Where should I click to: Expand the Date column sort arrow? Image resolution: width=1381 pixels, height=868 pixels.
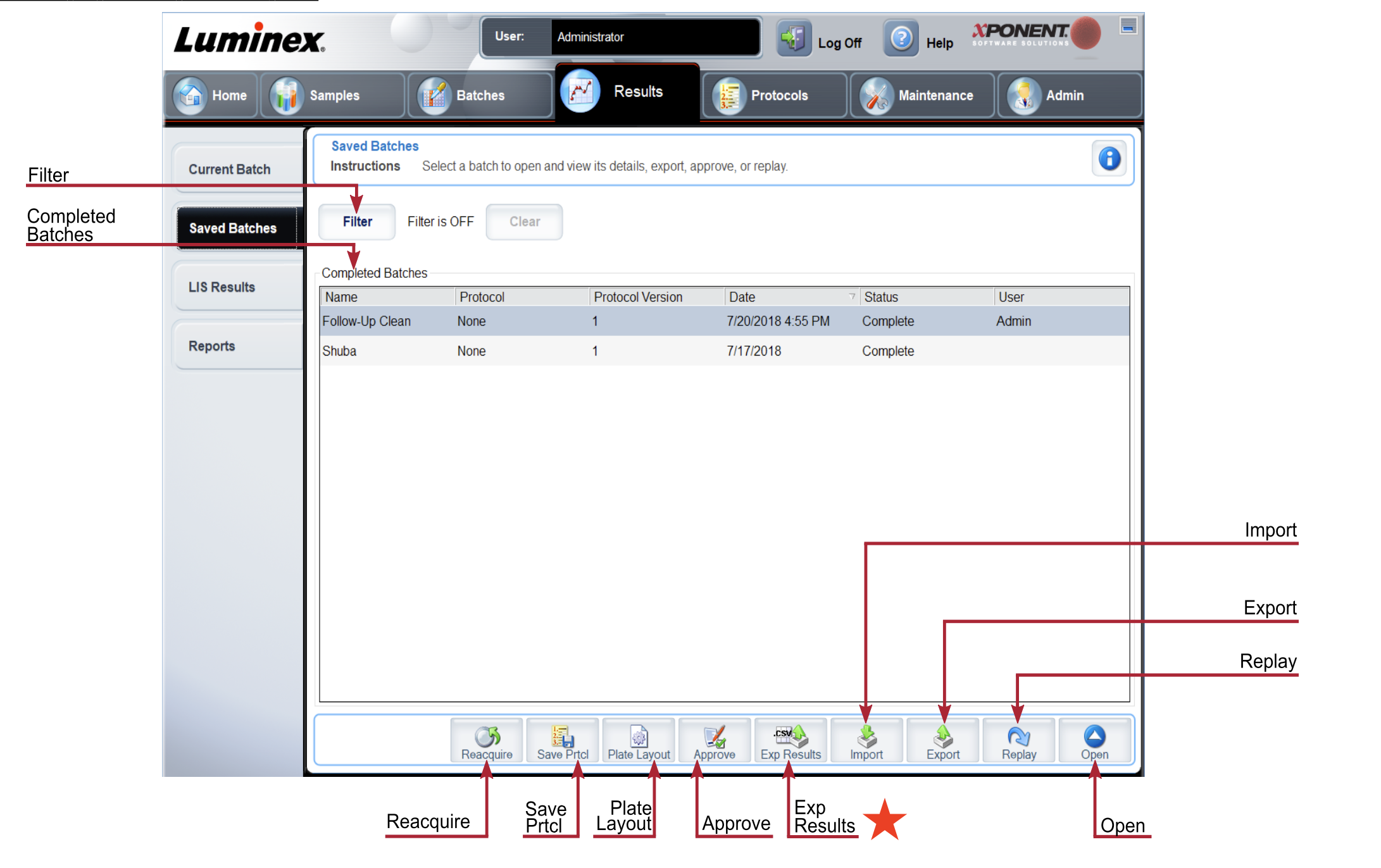852,297
